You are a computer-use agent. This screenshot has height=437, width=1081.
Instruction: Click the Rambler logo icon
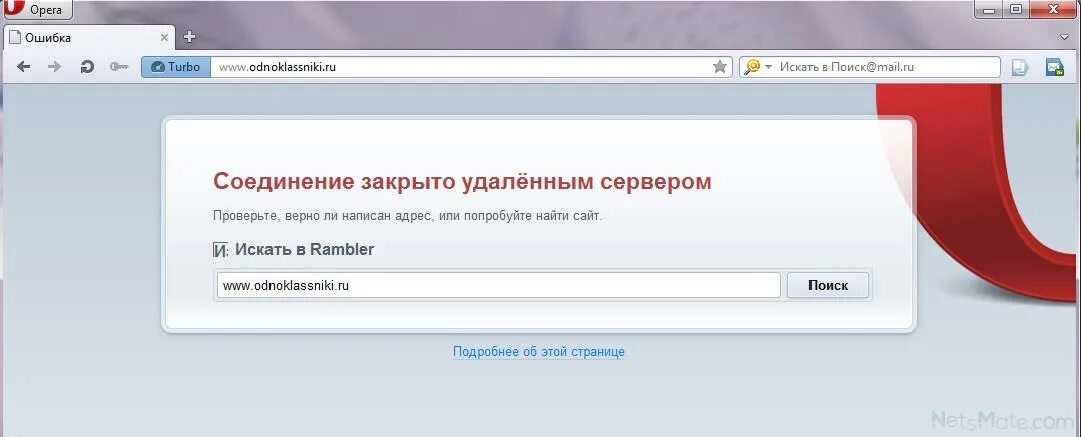[221, 250]
